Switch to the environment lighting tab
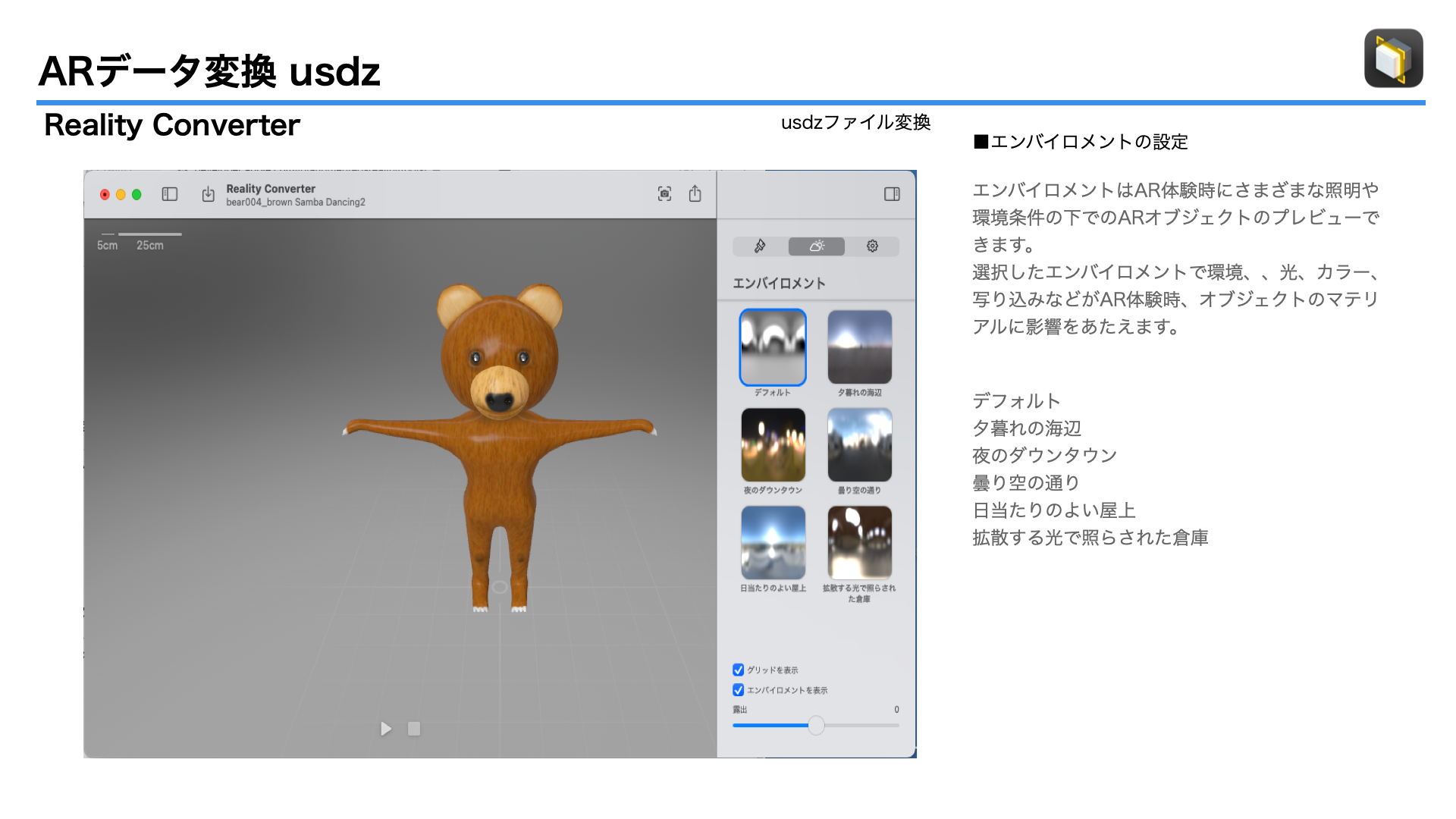 [x=817, y=246]
